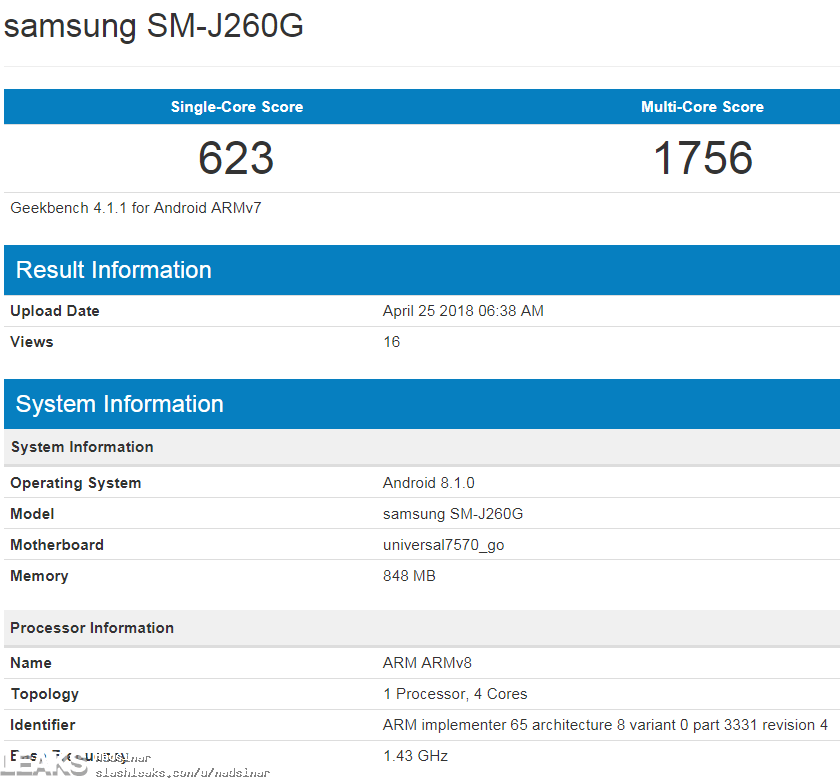This screenshot has width=840, height=783.
Task: Click the Single-Core Score header
Action: point(237,107)
